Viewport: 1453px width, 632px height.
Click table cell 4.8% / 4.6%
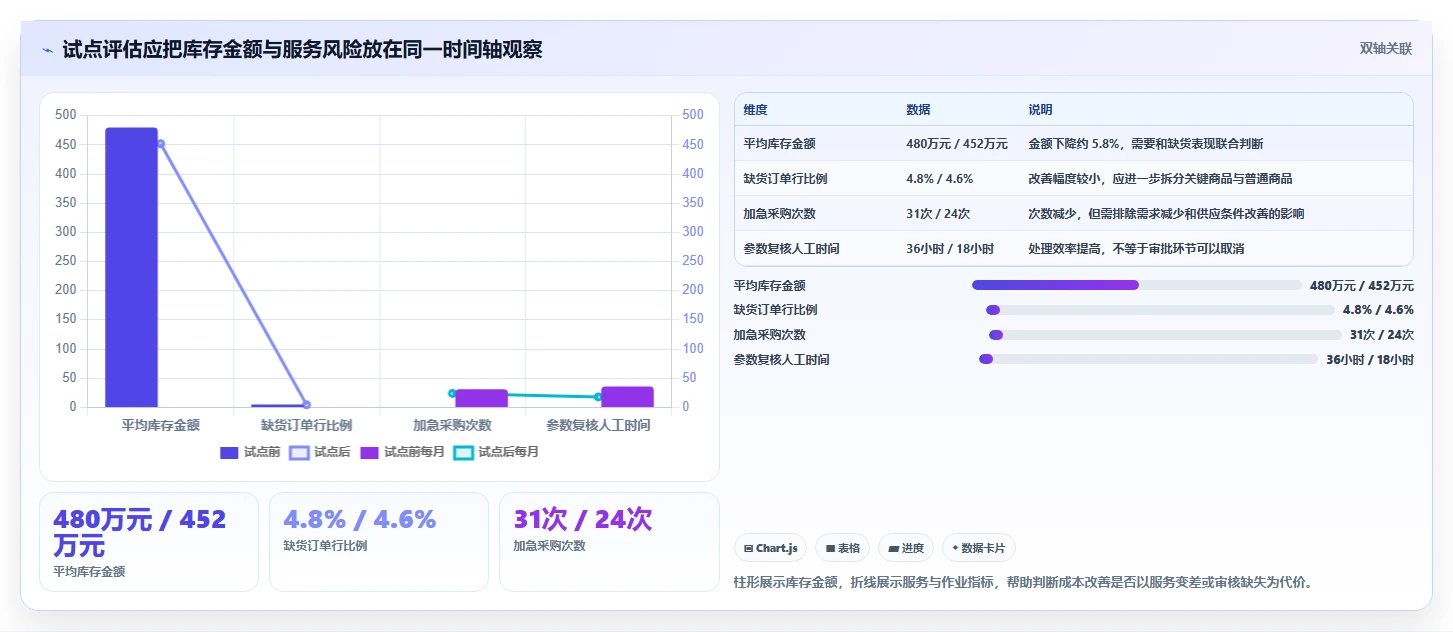pyautogui.click(x=939, y=179)
